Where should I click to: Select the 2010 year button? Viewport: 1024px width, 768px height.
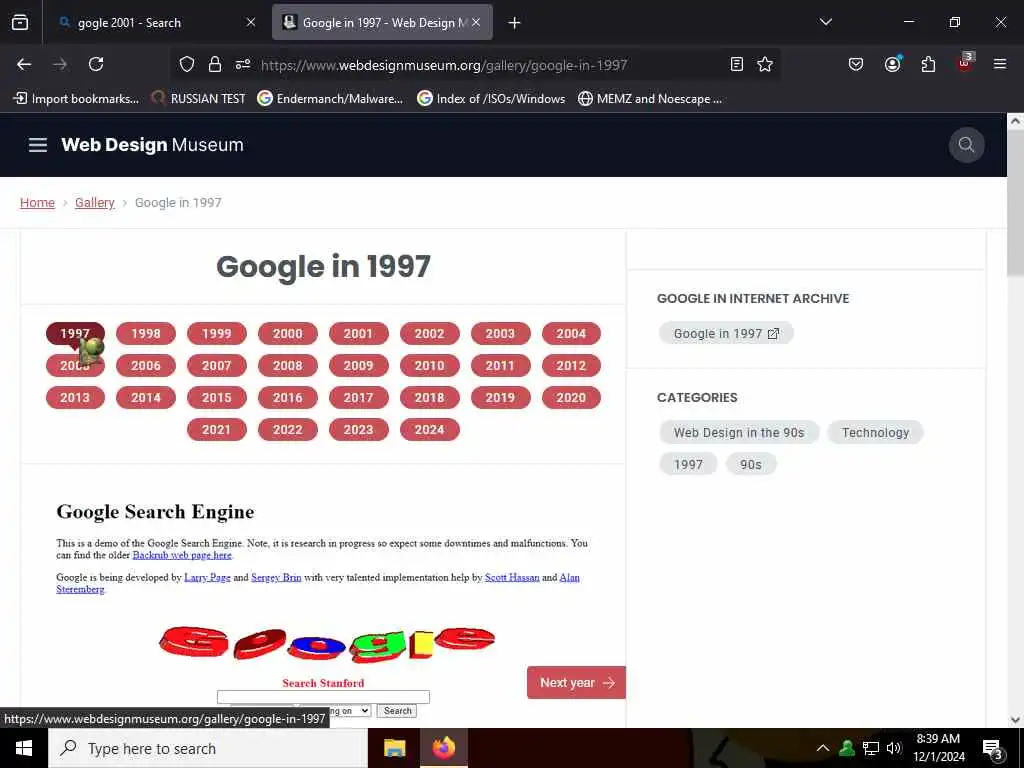pyautogui.click(x=429, y=366)
